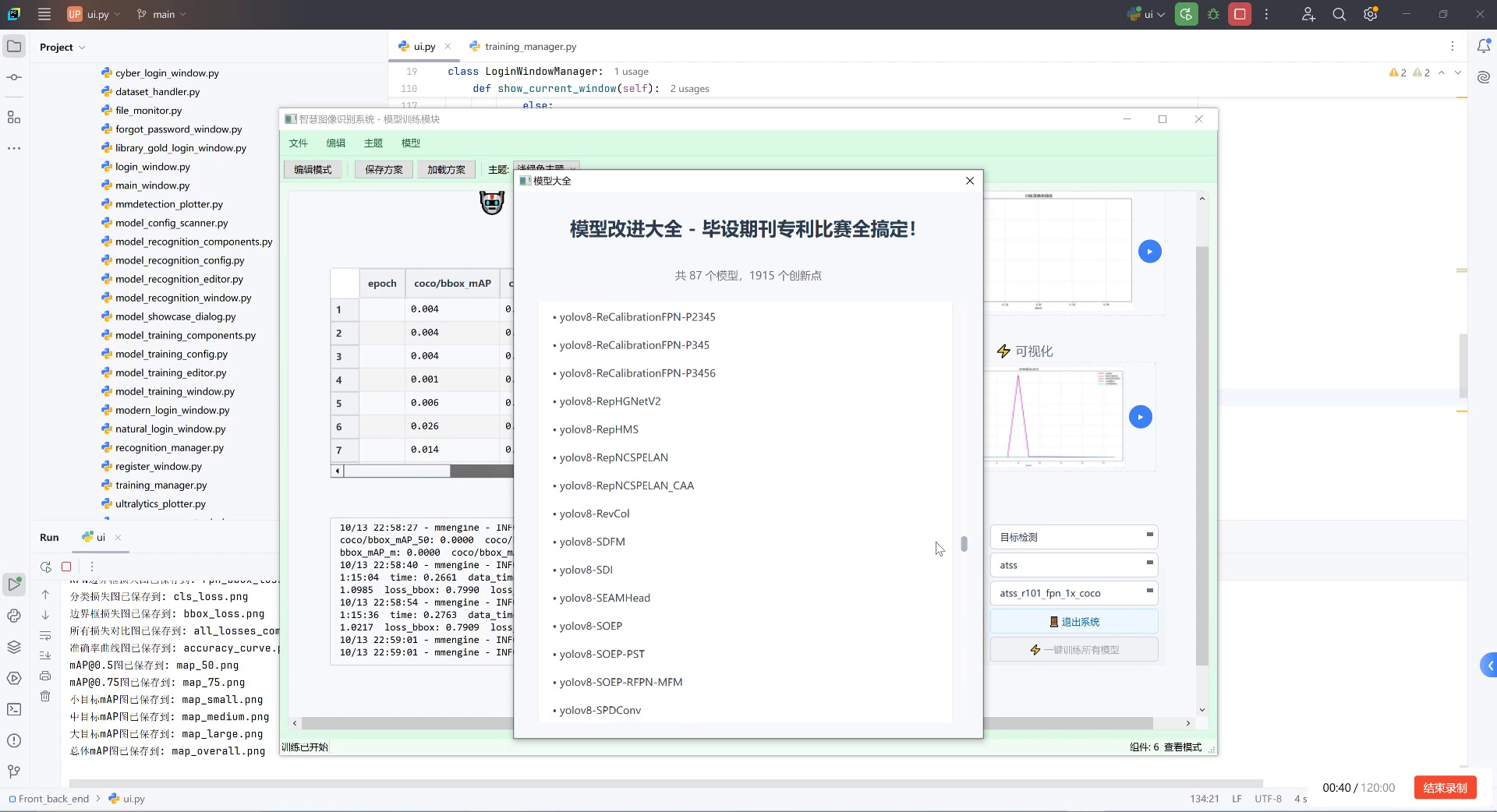
Task: Open the 模型 menu in training window
Action: (411, 143)
